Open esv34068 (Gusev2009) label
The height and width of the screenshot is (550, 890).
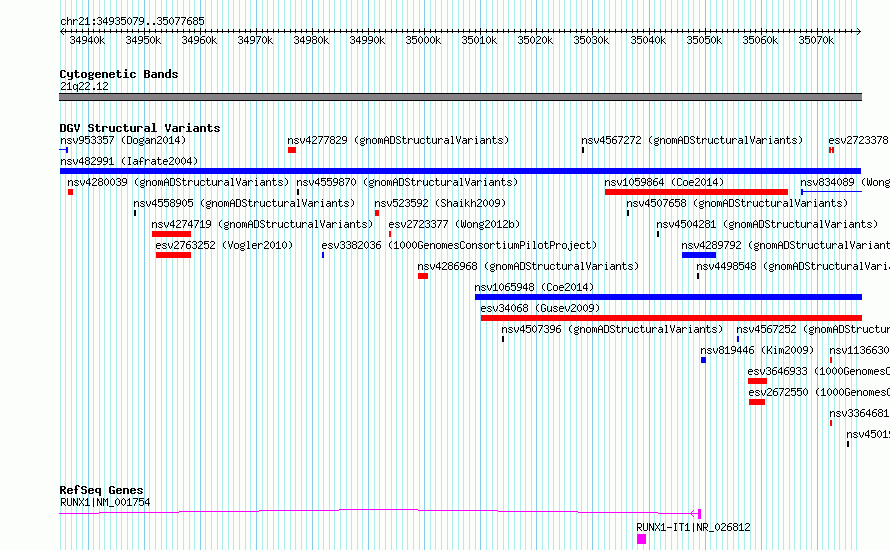click(x=540, y=308)
